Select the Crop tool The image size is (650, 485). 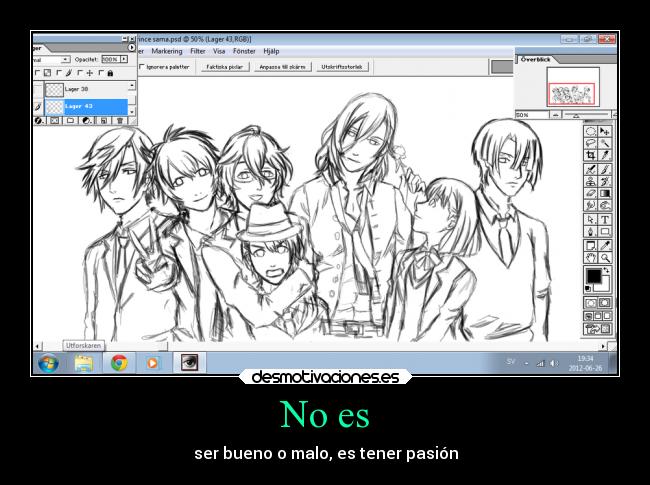pos(590,155)
